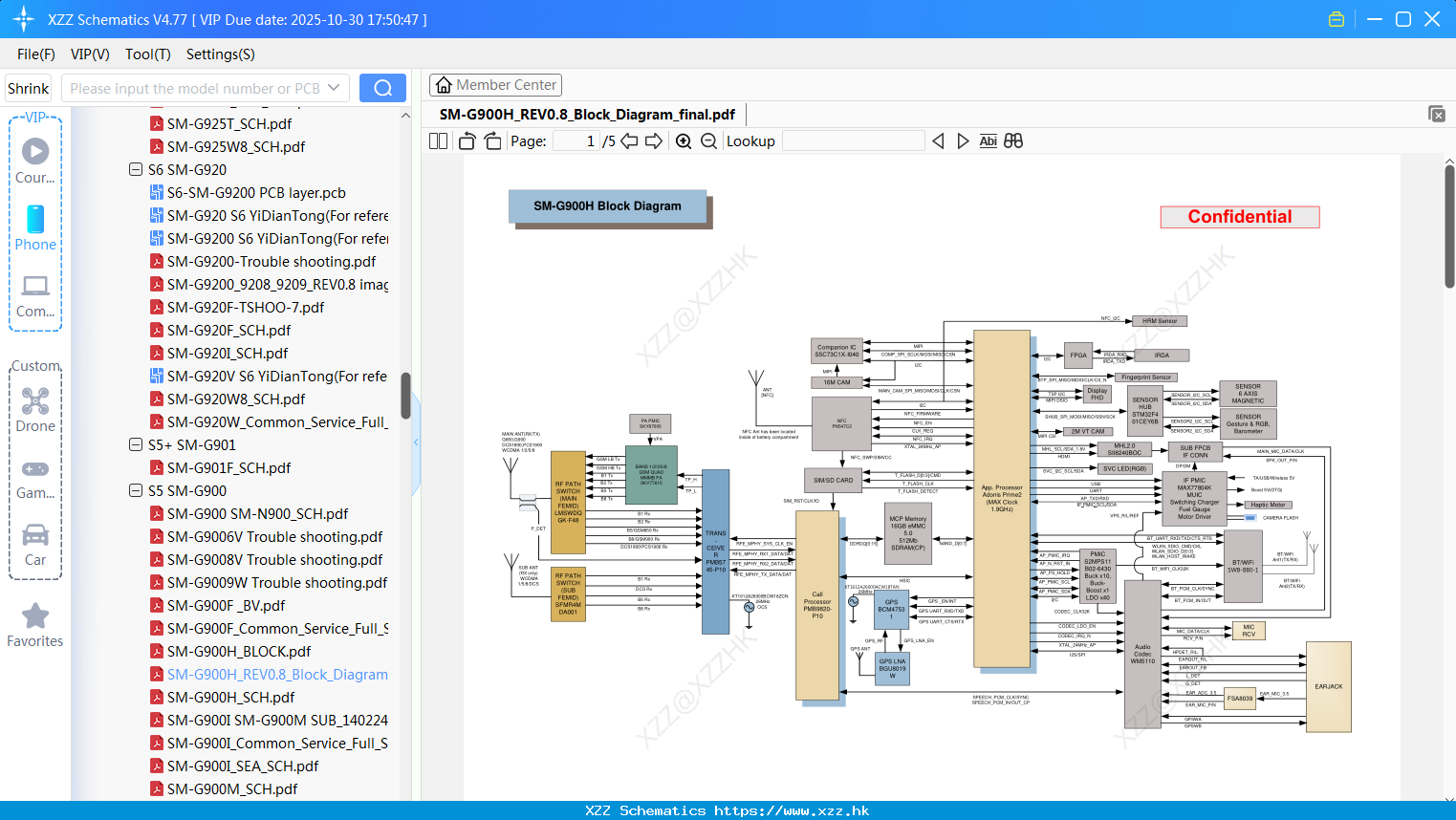The height and width of the screenshot is (820, 1456).
Task: Open SM-G920I_SCH.pdf
Action: pos(218,353)
